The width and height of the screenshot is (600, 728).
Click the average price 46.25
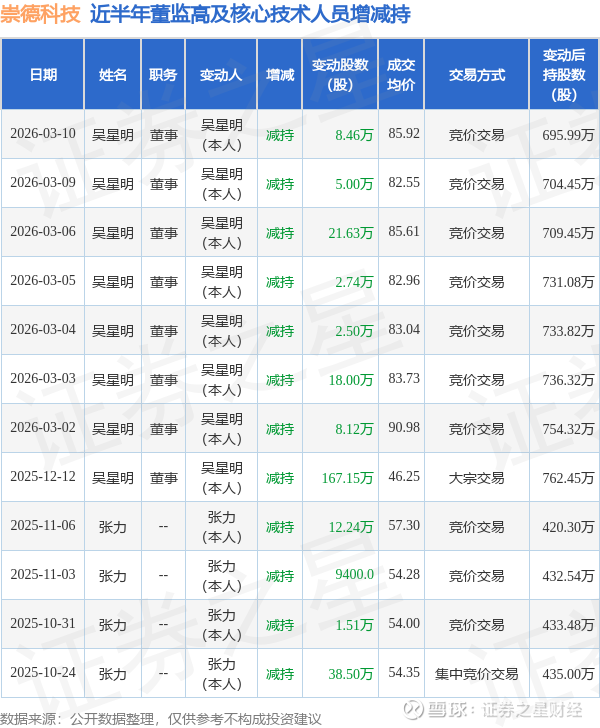click(404, 477)
